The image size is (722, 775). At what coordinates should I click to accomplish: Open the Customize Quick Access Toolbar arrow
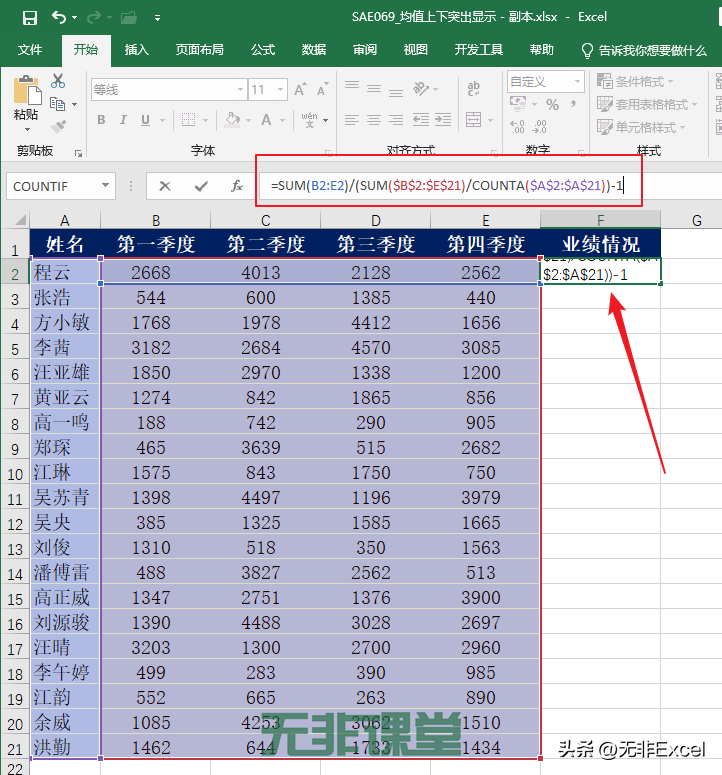(x=157, y=18)
